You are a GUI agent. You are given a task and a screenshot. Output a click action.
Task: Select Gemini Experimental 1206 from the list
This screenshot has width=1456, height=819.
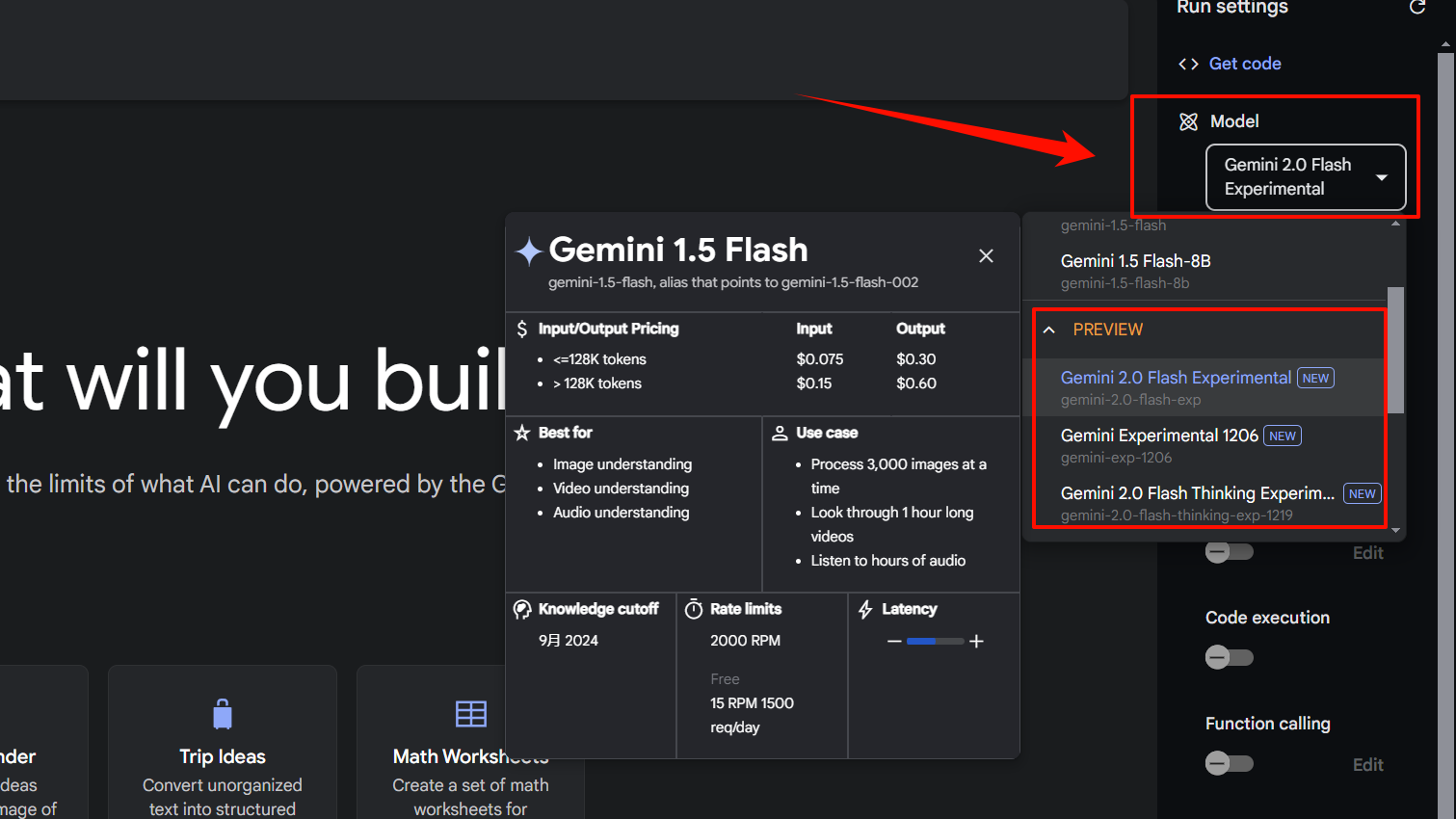(1159, 435)
